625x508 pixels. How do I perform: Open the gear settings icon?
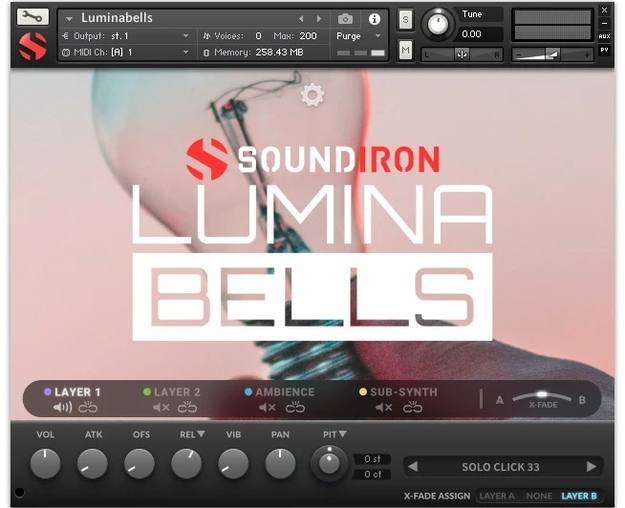point(312,95)
